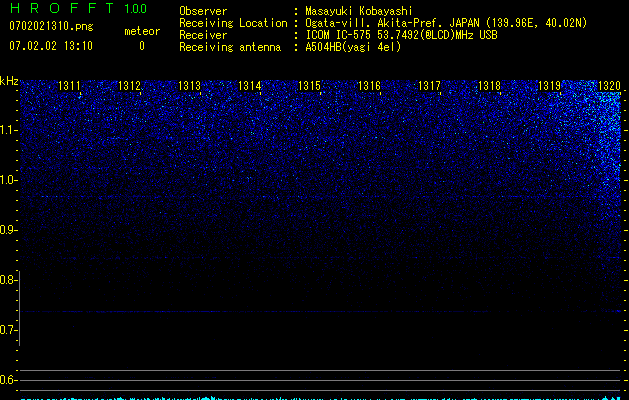Click the 1312 time marker
This screenshot has height=400, width=629.
pyautogui.click(x=129, y=86)
